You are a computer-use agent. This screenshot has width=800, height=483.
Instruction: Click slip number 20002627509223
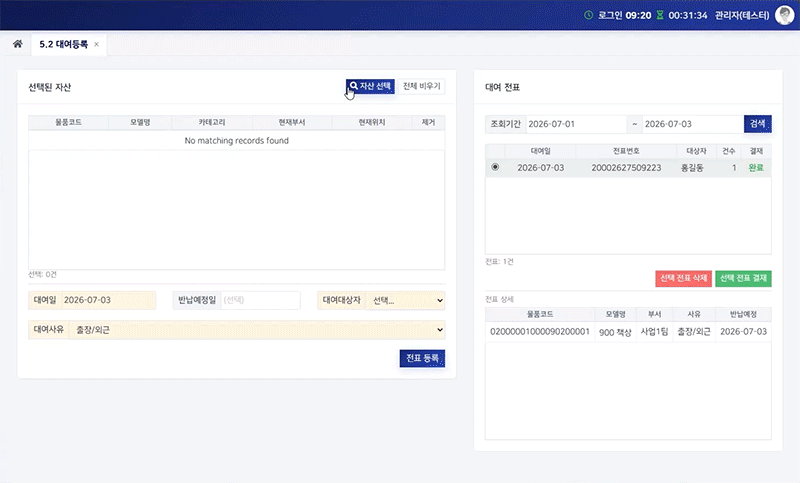(x=626, y=168)
